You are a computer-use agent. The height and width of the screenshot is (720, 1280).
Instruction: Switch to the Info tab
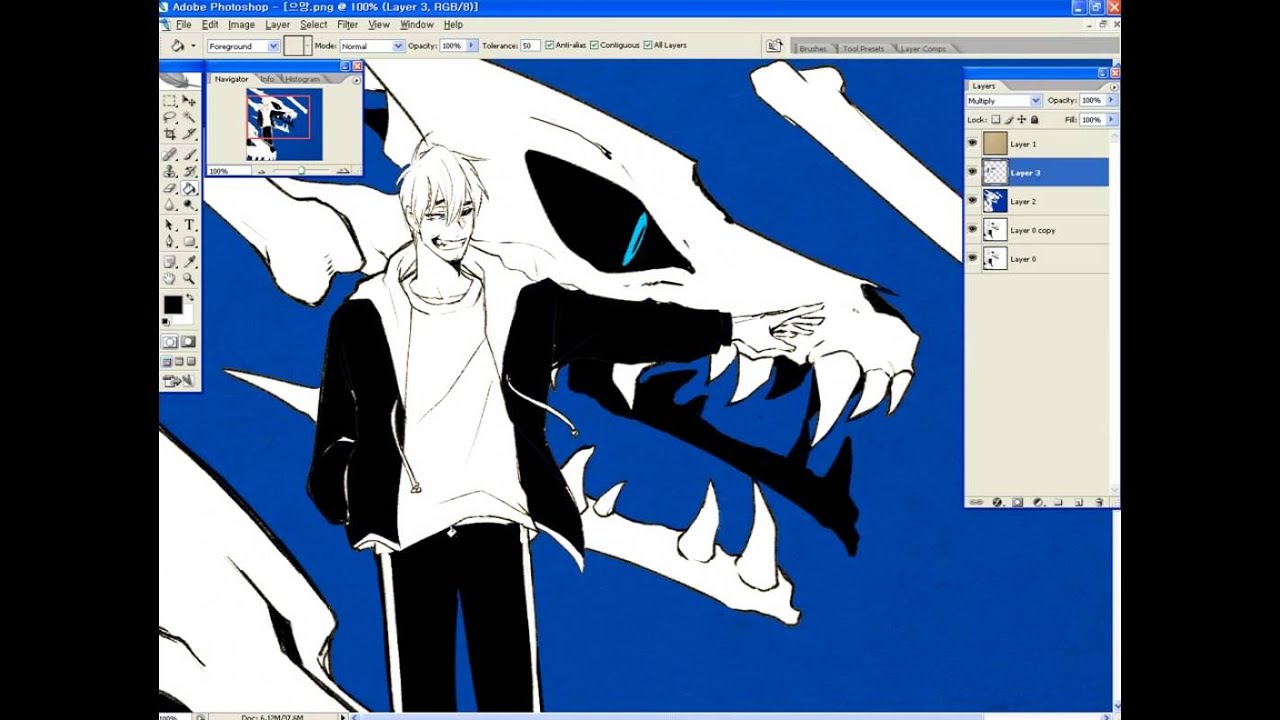point(267,79)
